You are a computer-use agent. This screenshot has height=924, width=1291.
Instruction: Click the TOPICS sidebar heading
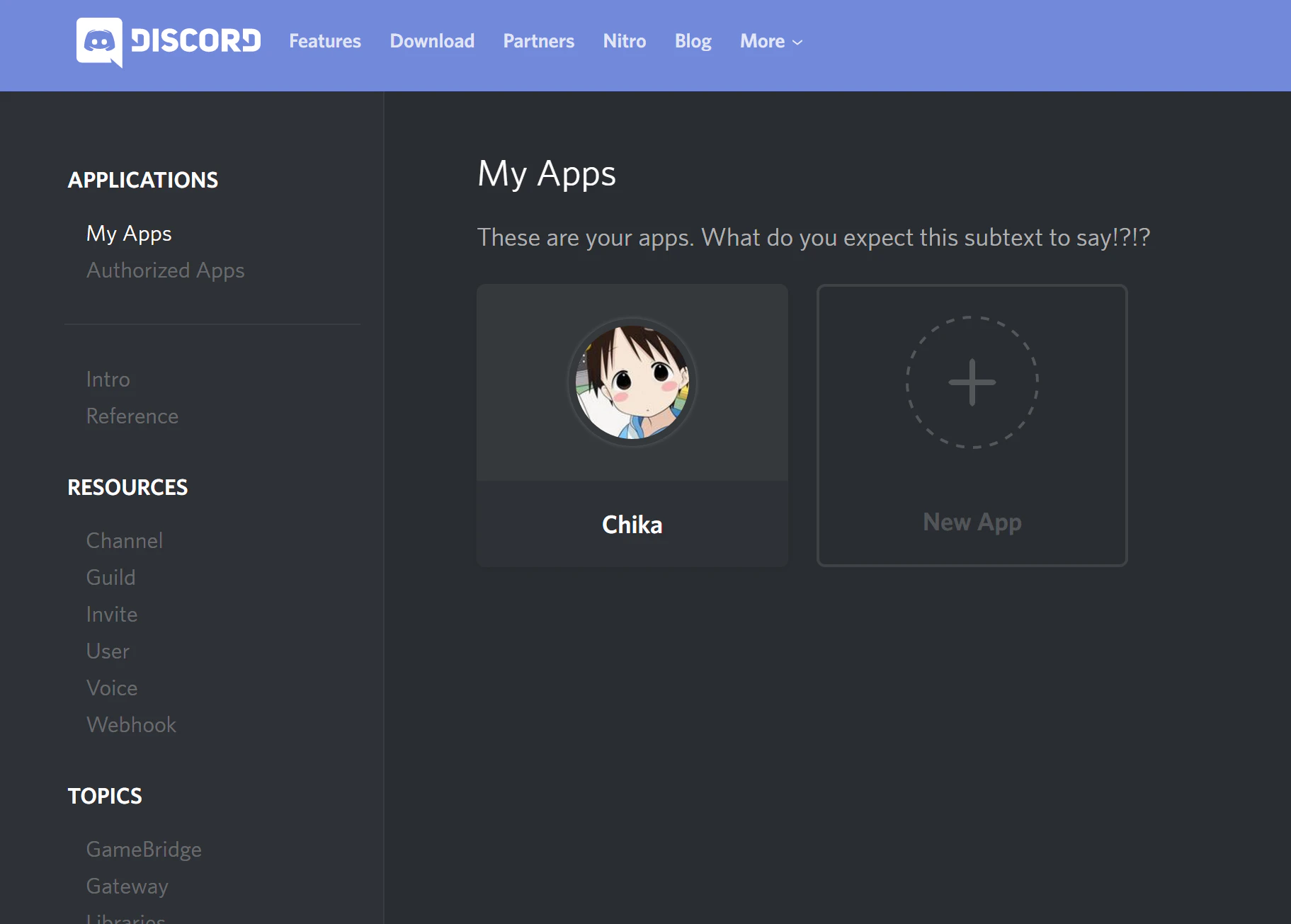click(x=105, y=796)
